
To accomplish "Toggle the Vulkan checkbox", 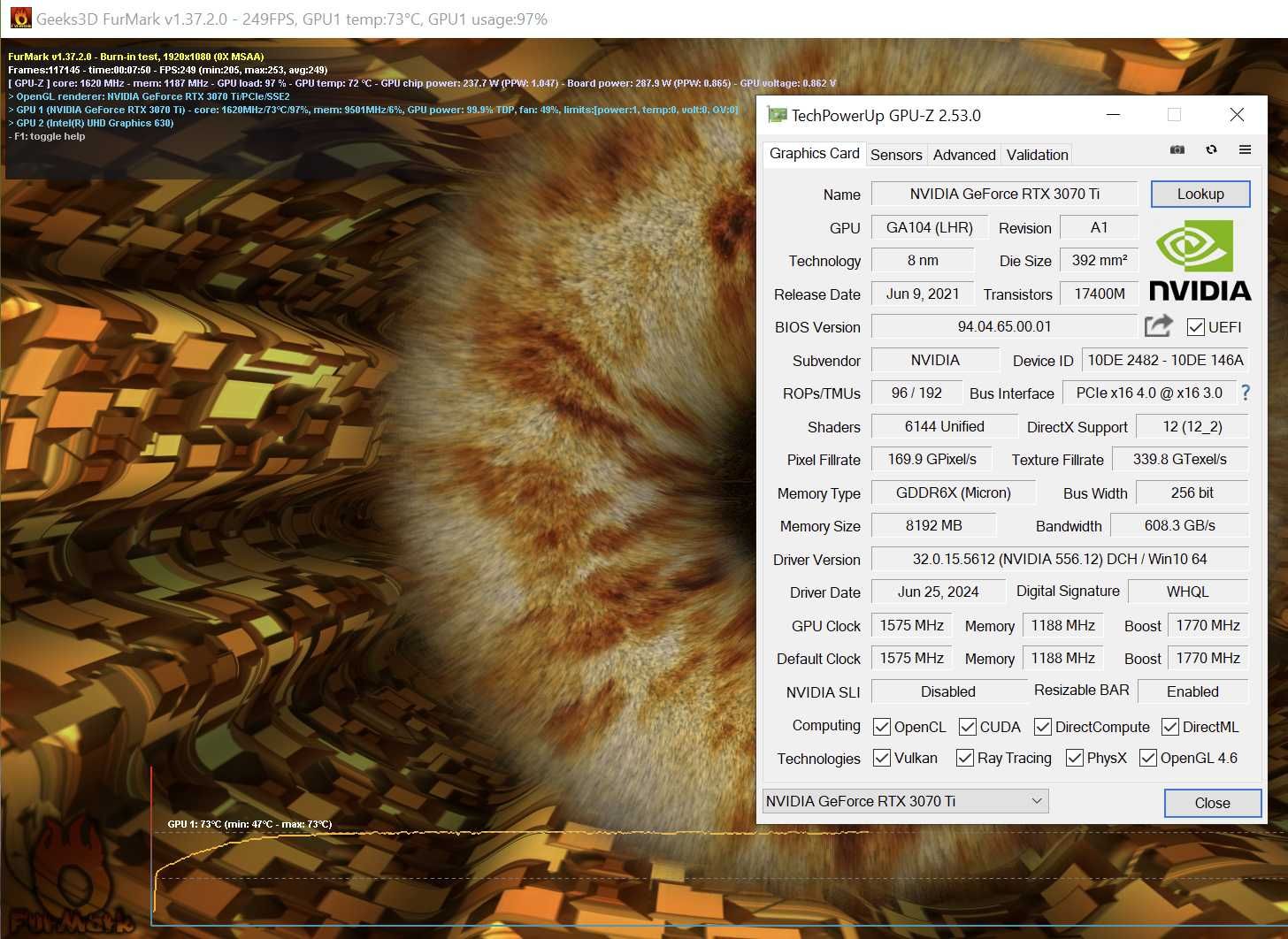I will [881, 758].
